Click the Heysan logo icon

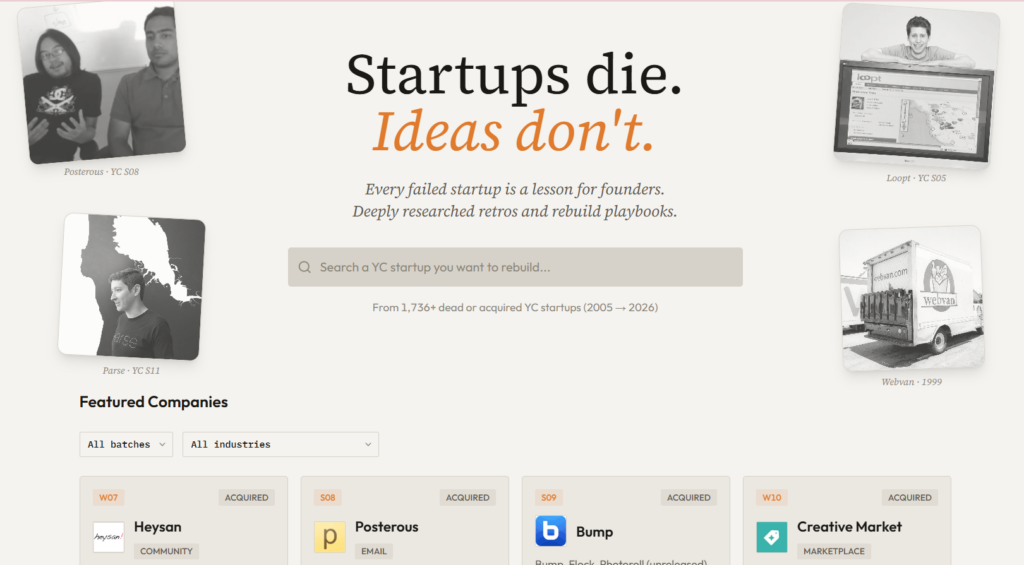click(108, 537)
